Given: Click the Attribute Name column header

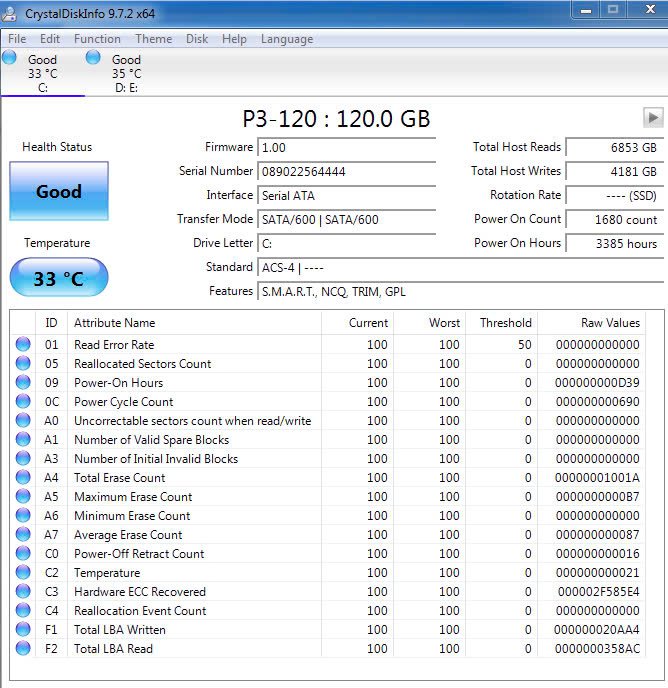Looking at the screenshot, I should click(115, 323).
